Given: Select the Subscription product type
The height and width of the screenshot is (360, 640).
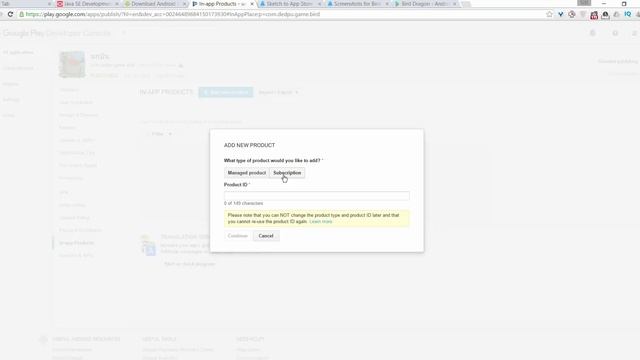Looking at the screenshot, I should click(x=287, y=173).
